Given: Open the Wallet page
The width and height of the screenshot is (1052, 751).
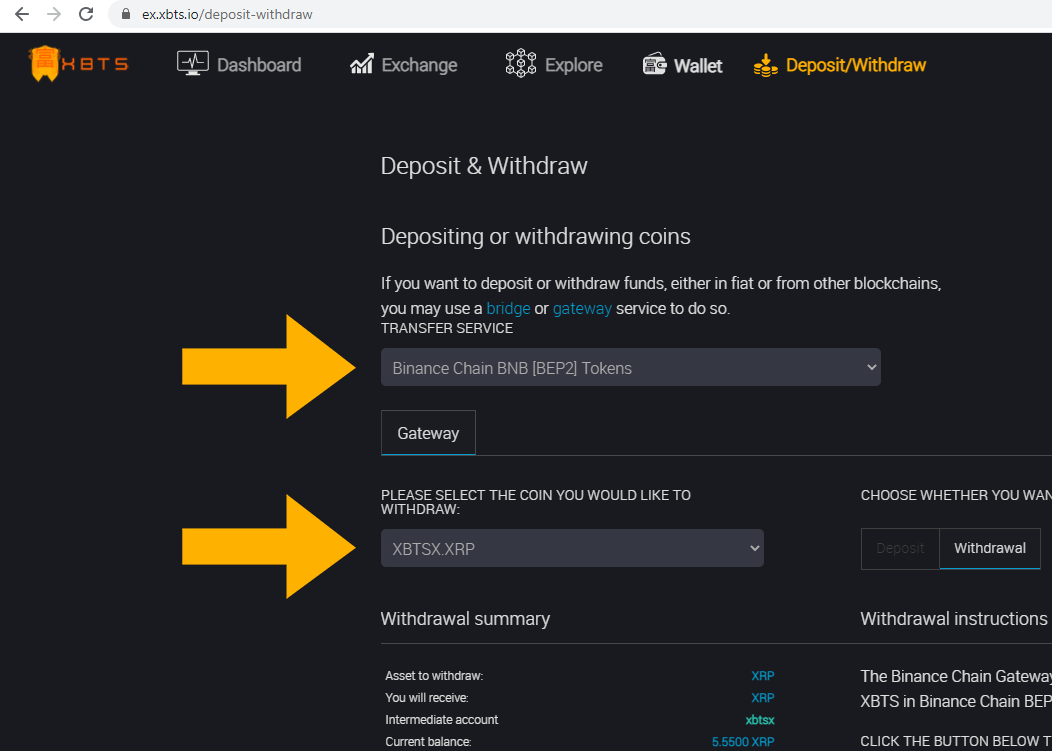Looking at the screenshot, I should tap(698, 66).
